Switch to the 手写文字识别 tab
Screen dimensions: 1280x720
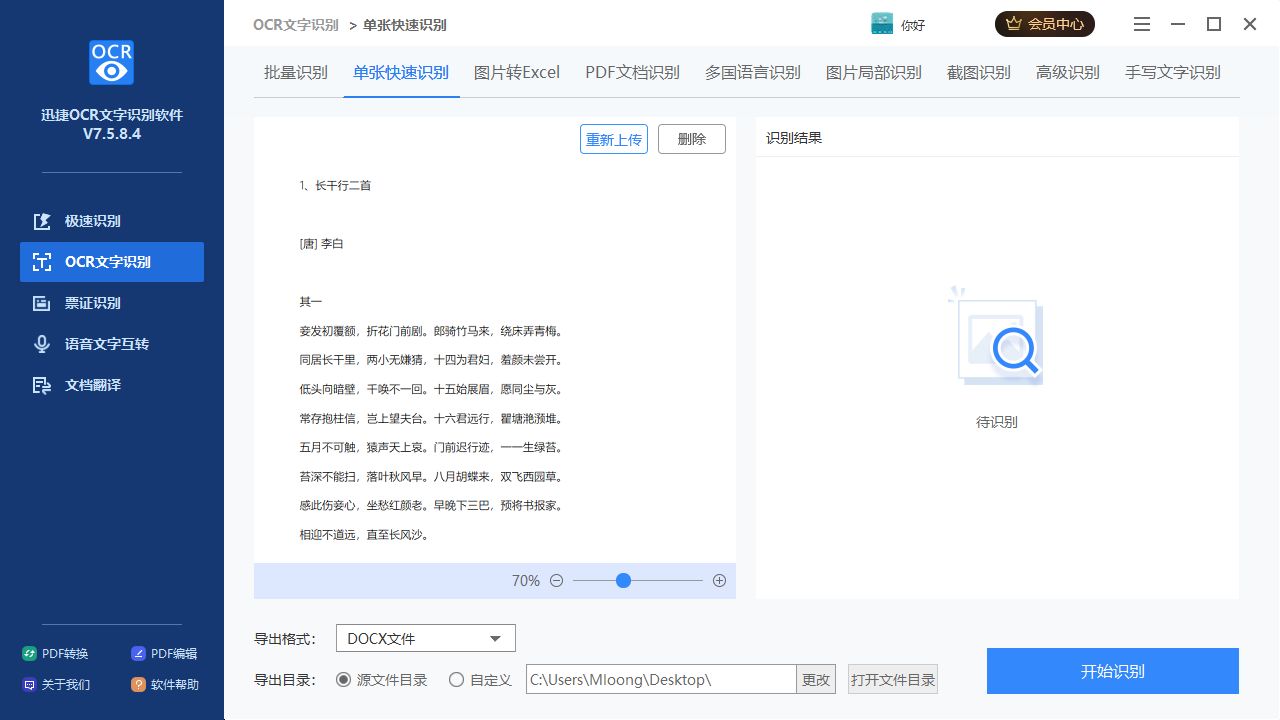(x=1173, y=72)
